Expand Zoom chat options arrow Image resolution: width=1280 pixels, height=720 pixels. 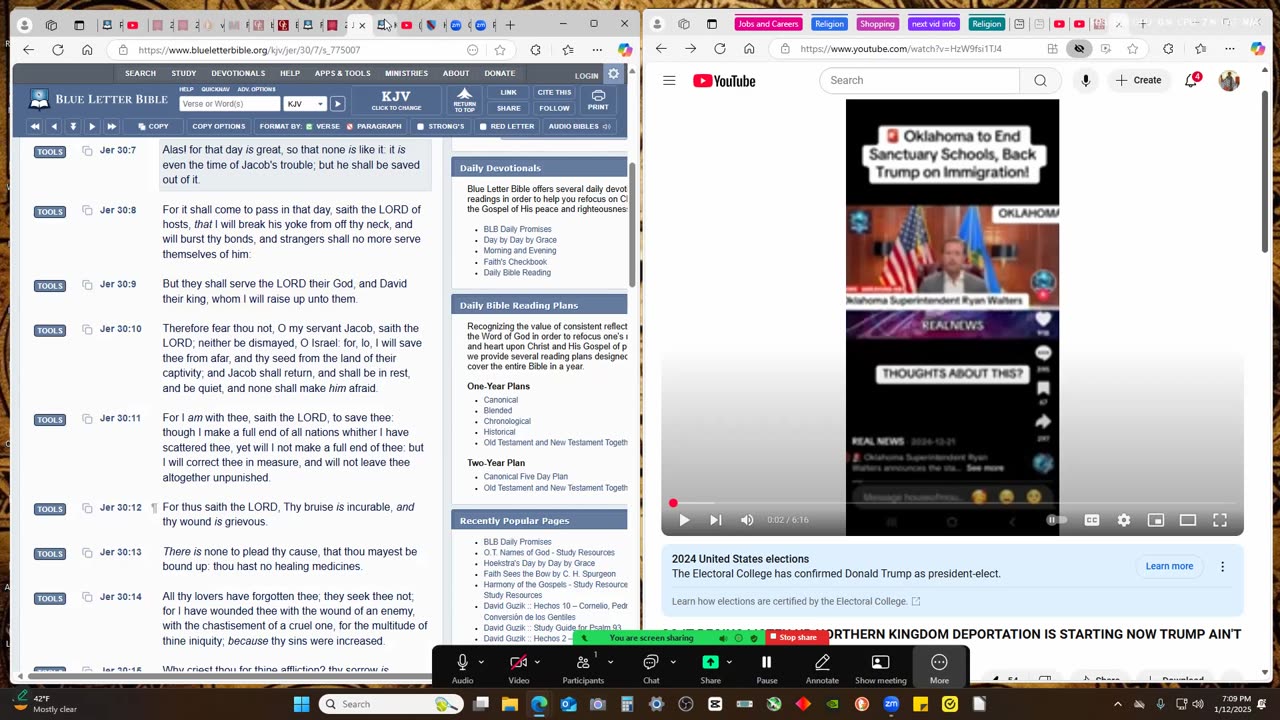coord(673,662)
